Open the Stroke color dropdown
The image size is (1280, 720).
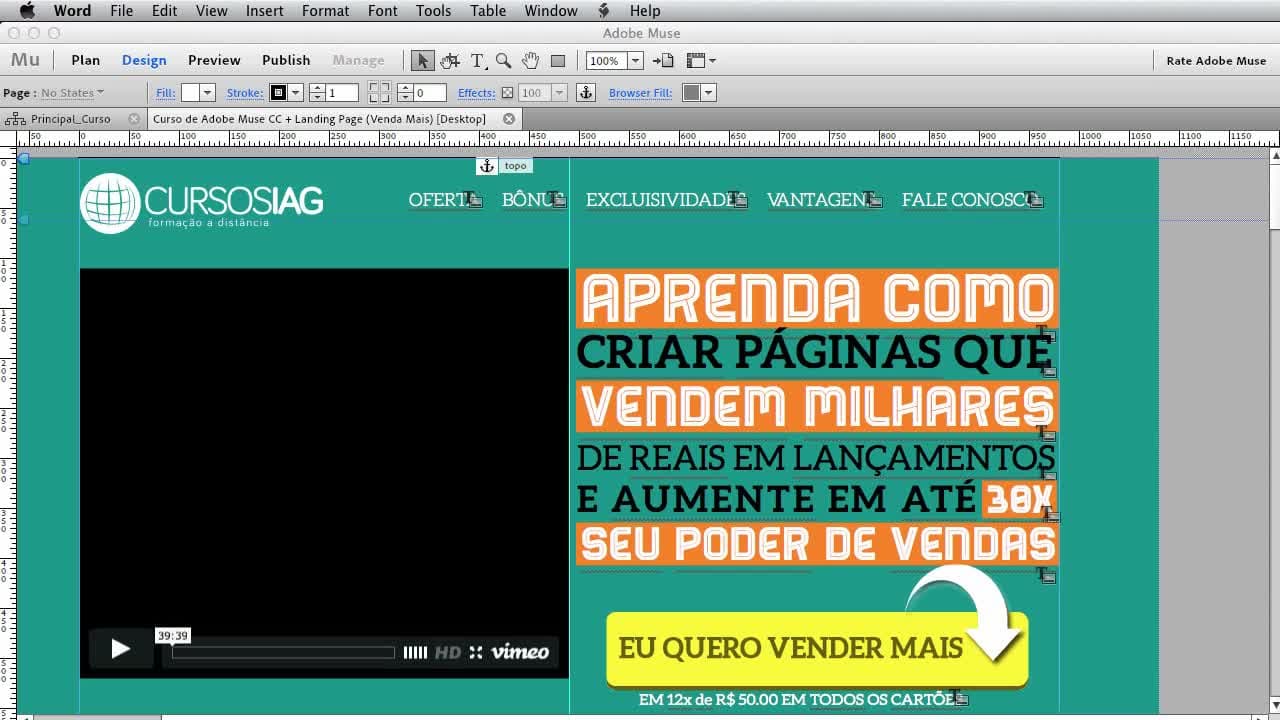296,93
